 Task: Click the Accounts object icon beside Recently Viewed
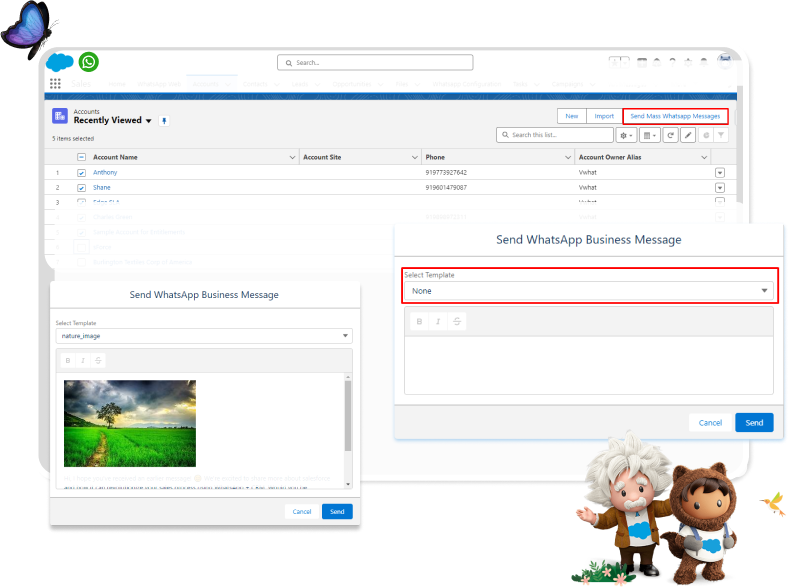click(60, 116)
